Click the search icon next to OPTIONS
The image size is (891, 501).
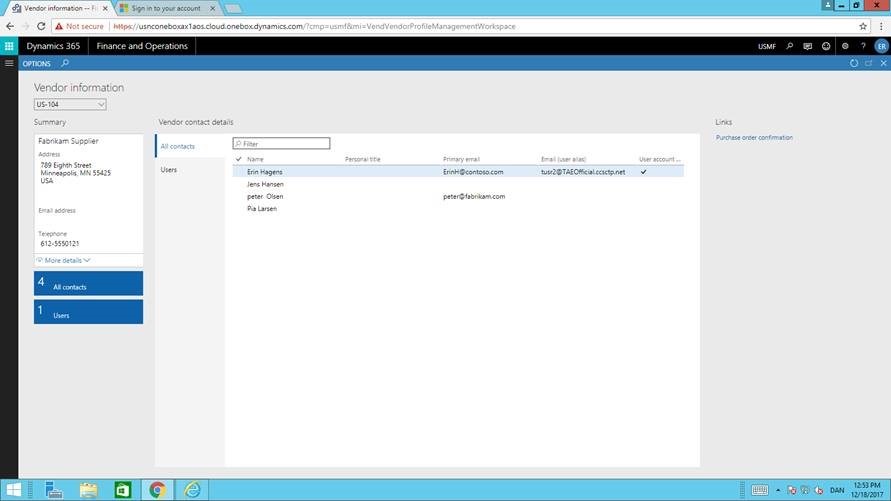[65, 63]
